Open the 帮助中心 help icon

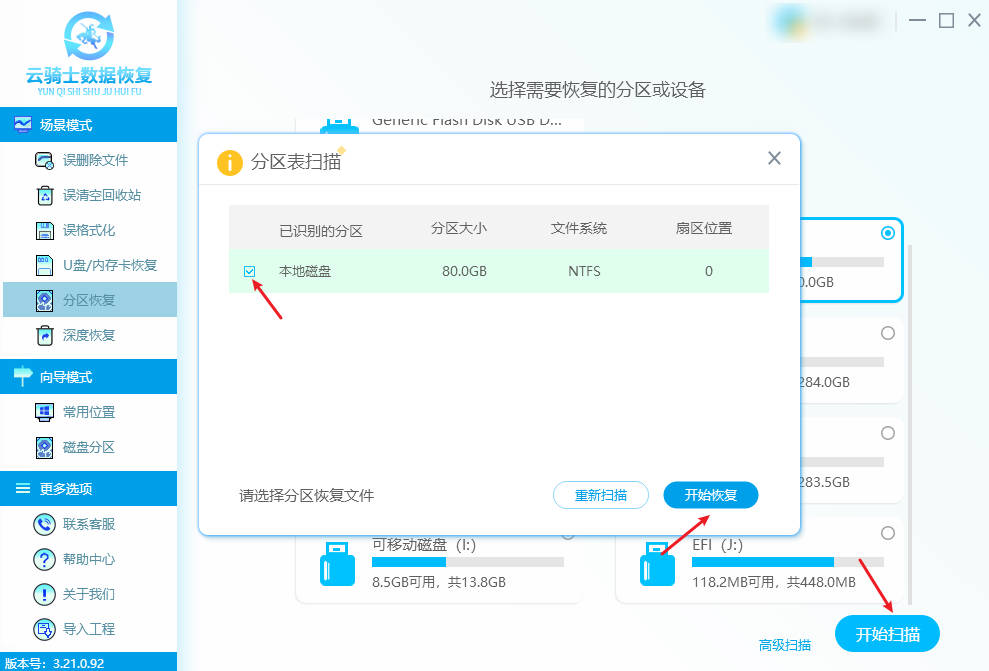pyautogui.click(x=44, y=559)
